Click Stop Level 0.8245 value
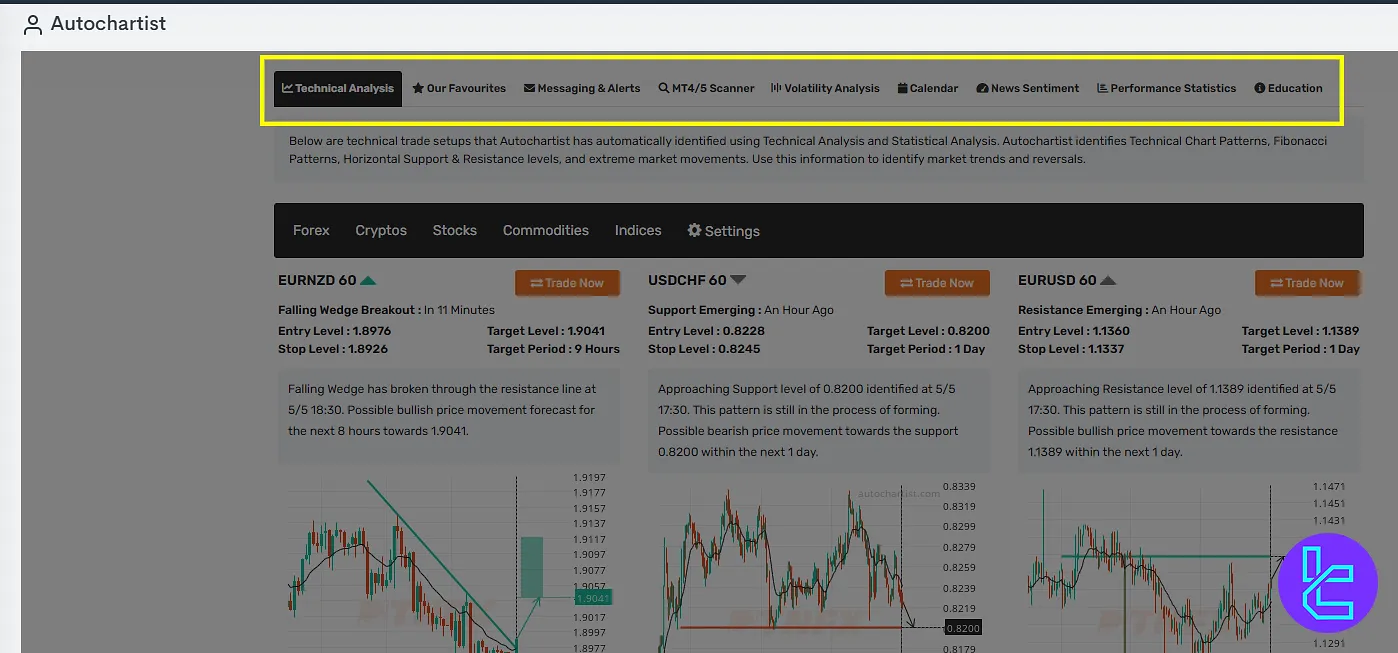 pos(737,349)
